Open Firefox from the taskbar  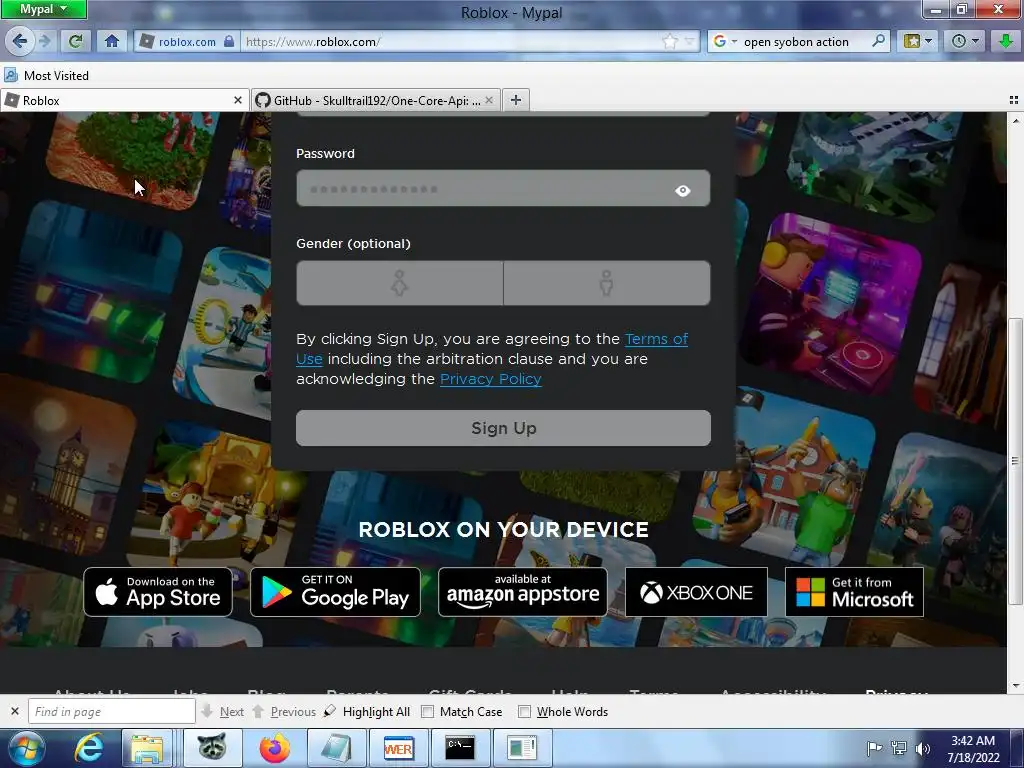point(274,748)
